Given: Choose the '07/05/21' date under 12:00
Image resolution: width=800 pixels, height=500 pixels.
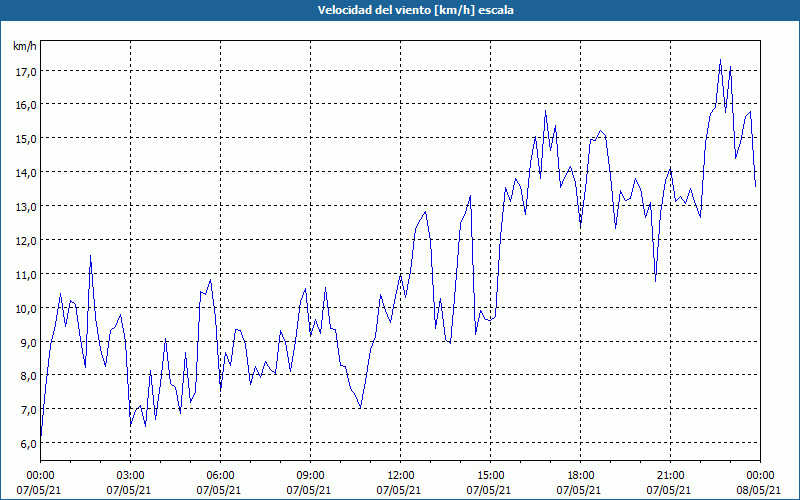Looking at the screenshot, I should [x=399, y=490].
